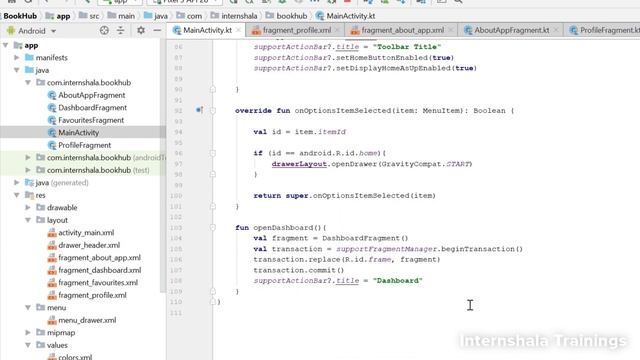Click the internshala breadcrumb

(x=234, y=16)
